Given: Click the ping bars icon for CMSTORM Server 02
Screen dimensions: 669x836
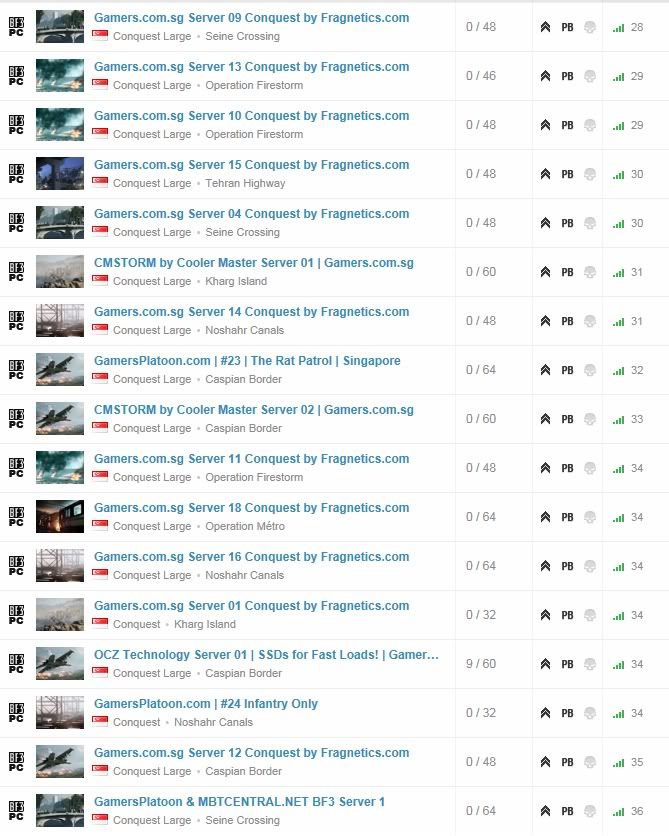Looking at the screenshot, I should 619,419.
